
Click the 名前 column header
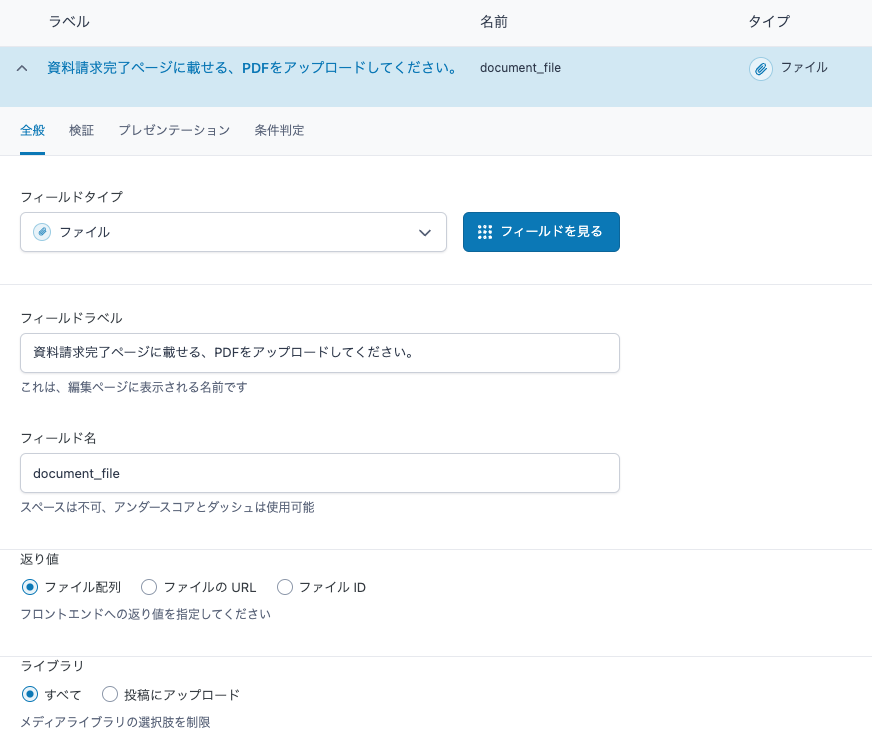(x=493, y=22)
